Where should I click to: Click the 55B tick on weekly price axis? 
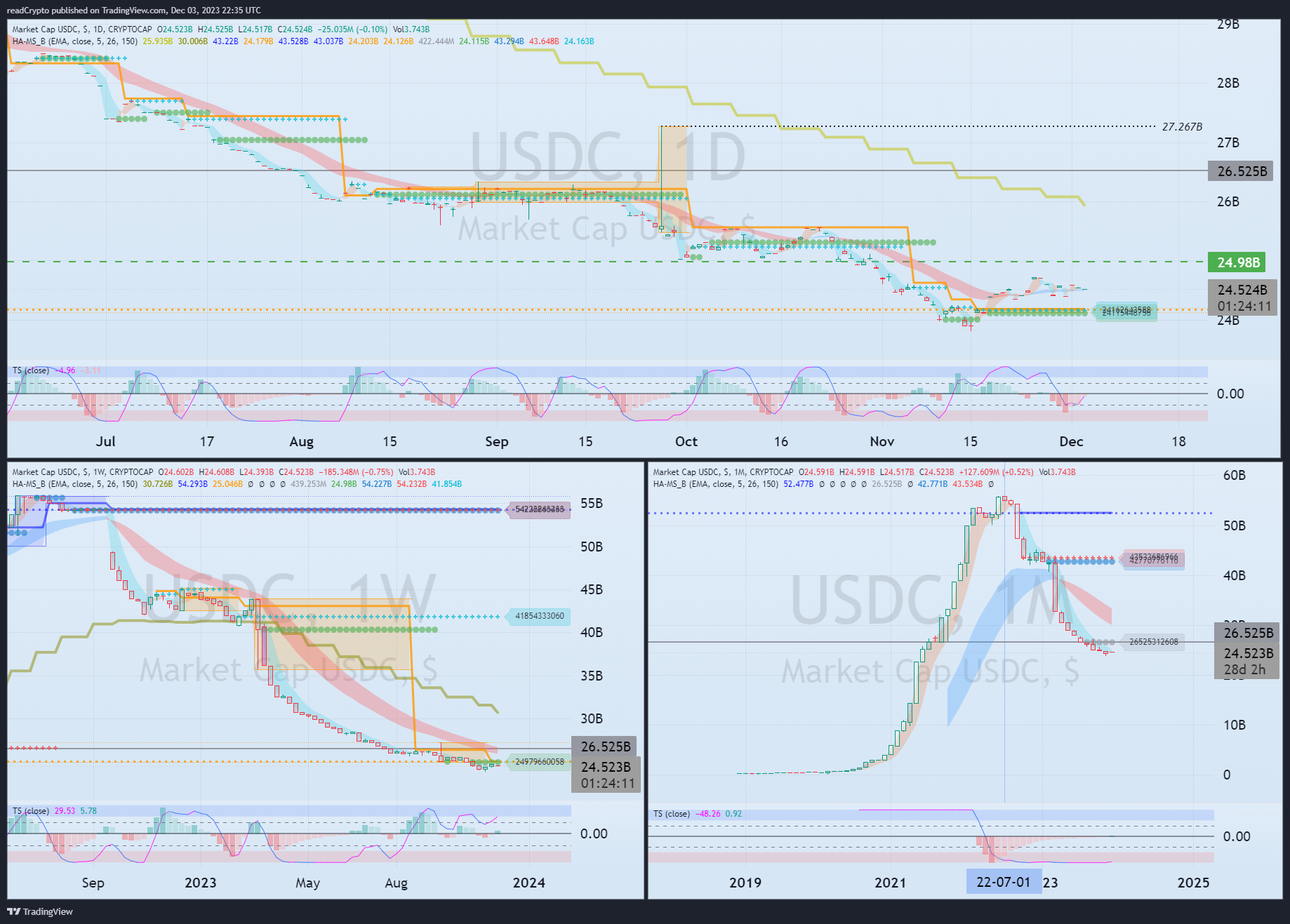point(592,504)
